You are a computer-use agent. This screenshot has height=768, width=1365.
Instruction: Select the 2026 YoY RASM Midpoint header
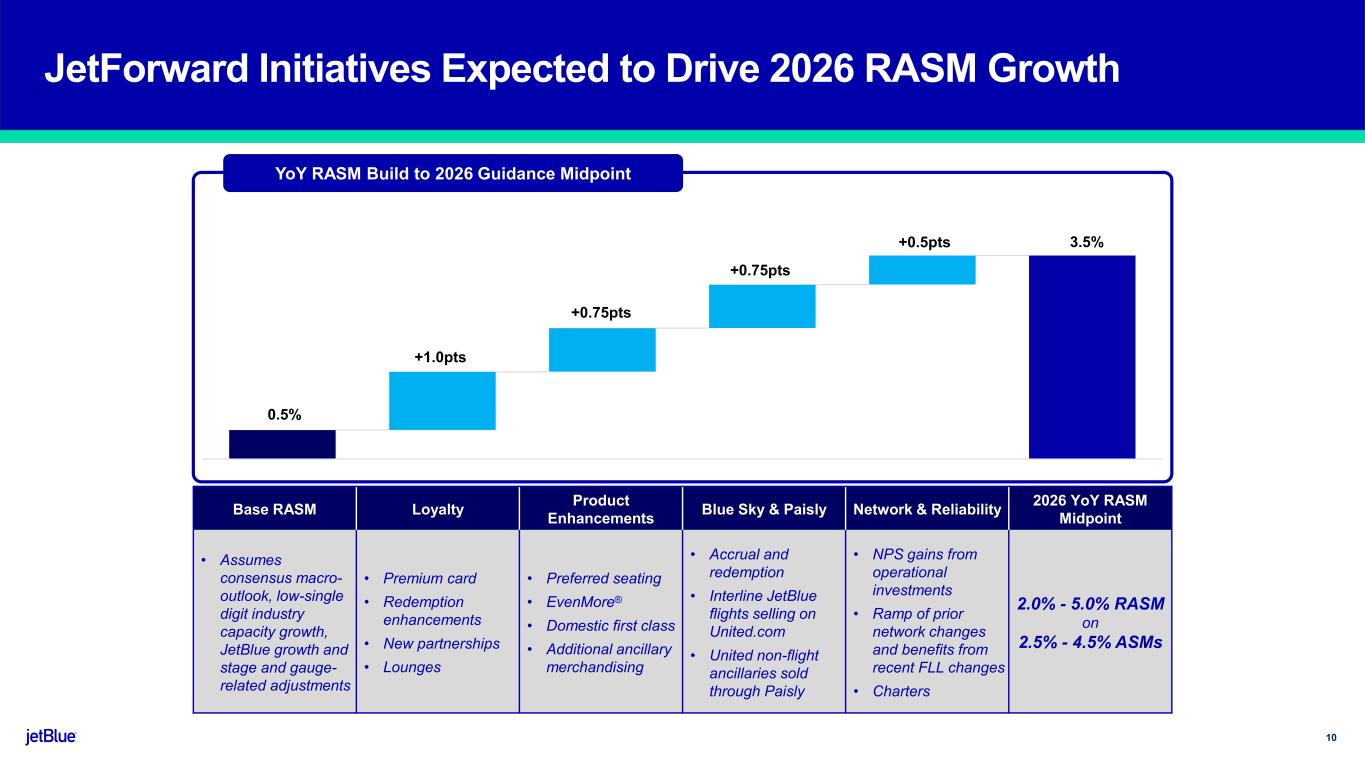[1090, 509]
